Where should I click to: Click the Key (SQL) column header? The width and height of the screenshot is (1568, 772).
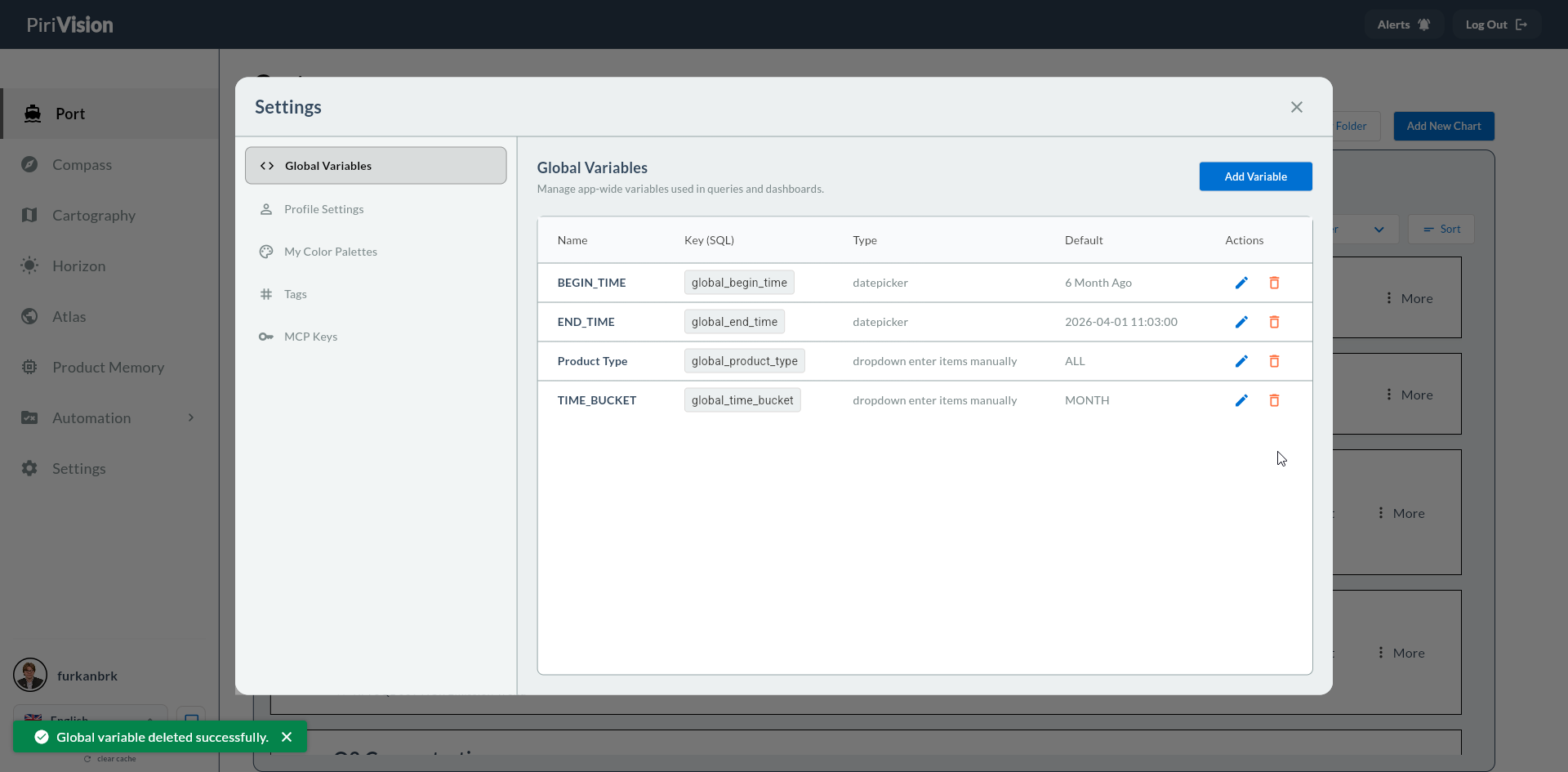(709, 240)
